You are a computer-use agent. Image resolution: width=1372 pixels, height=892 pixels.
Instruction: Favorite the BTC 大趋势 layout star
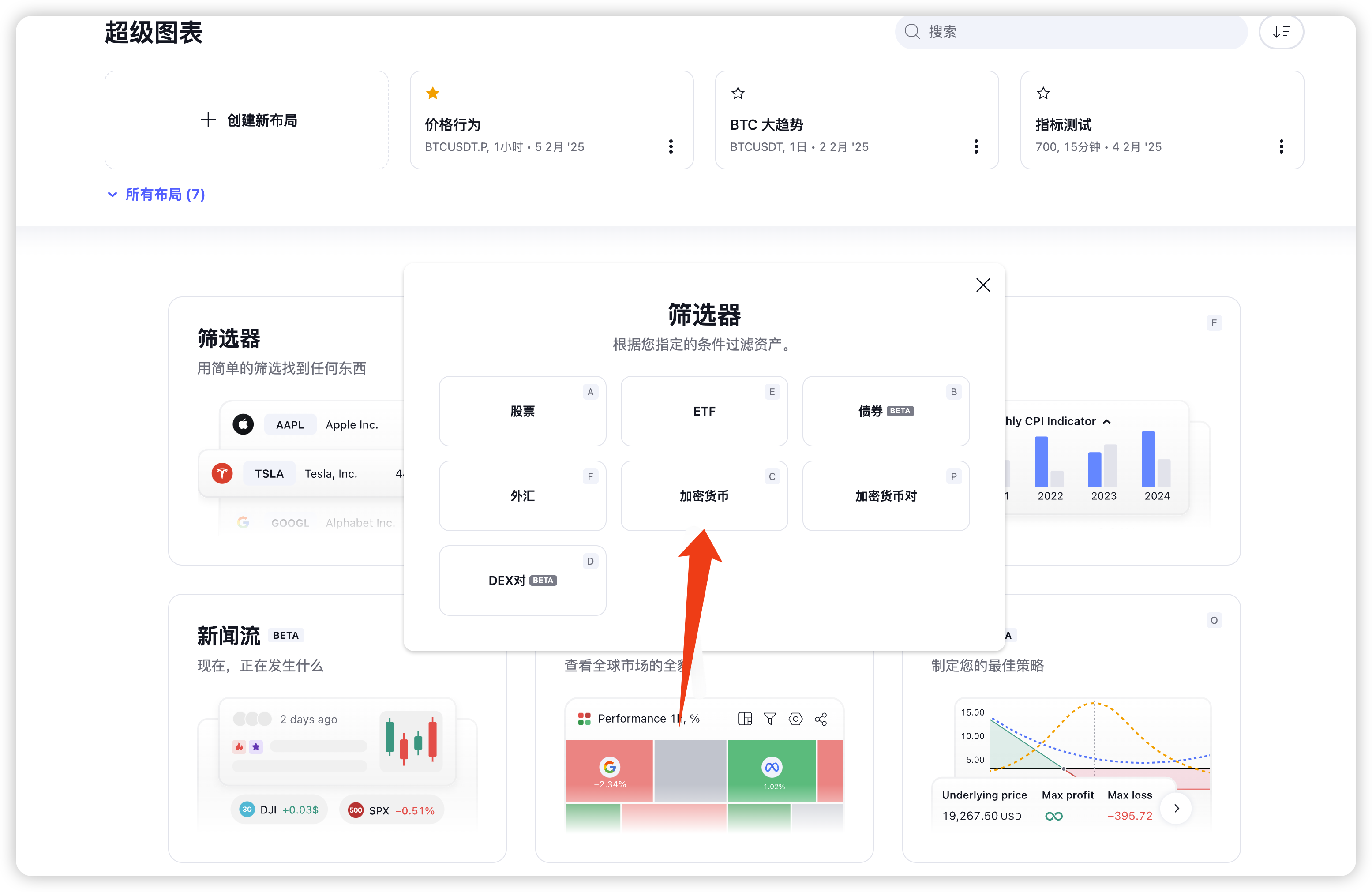coord(737,93)
